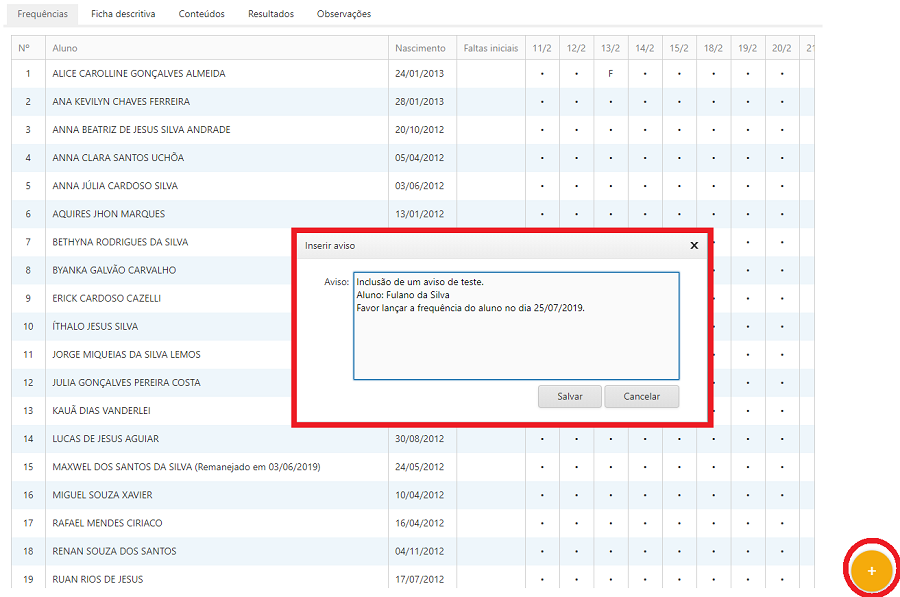Click the Faltas iniciais column header
This screenshot has width=900, height=597.
[x=491, y=48]
